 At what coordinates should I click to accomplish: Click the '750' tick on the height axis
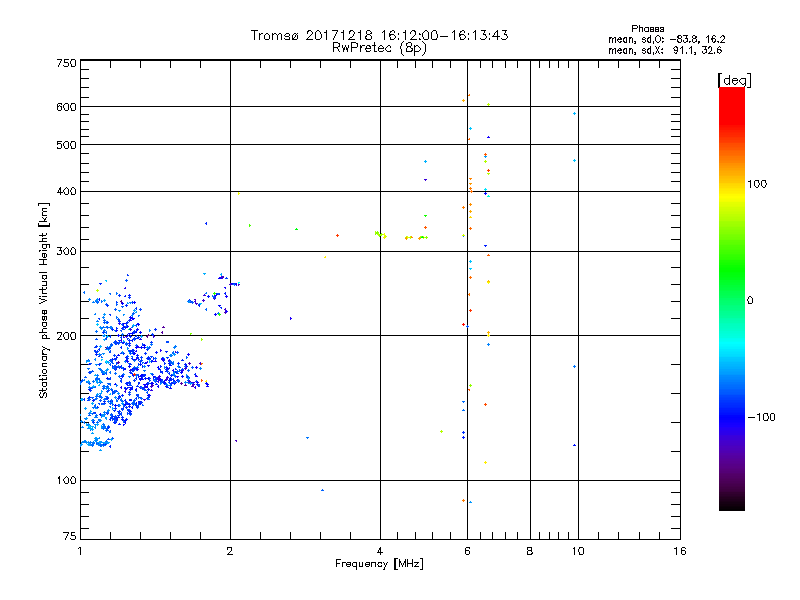[x=66, y=63]
